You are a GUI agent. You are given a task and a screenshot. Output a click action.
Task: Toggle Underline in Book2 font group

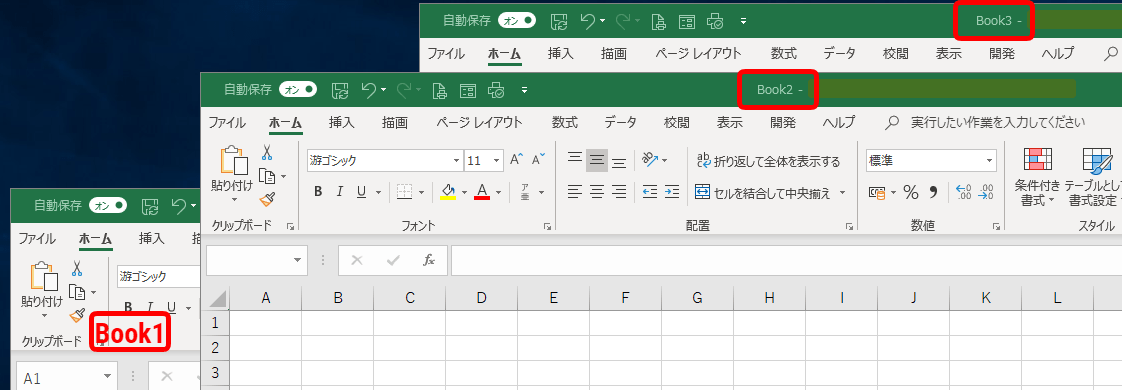click(361, 192)
